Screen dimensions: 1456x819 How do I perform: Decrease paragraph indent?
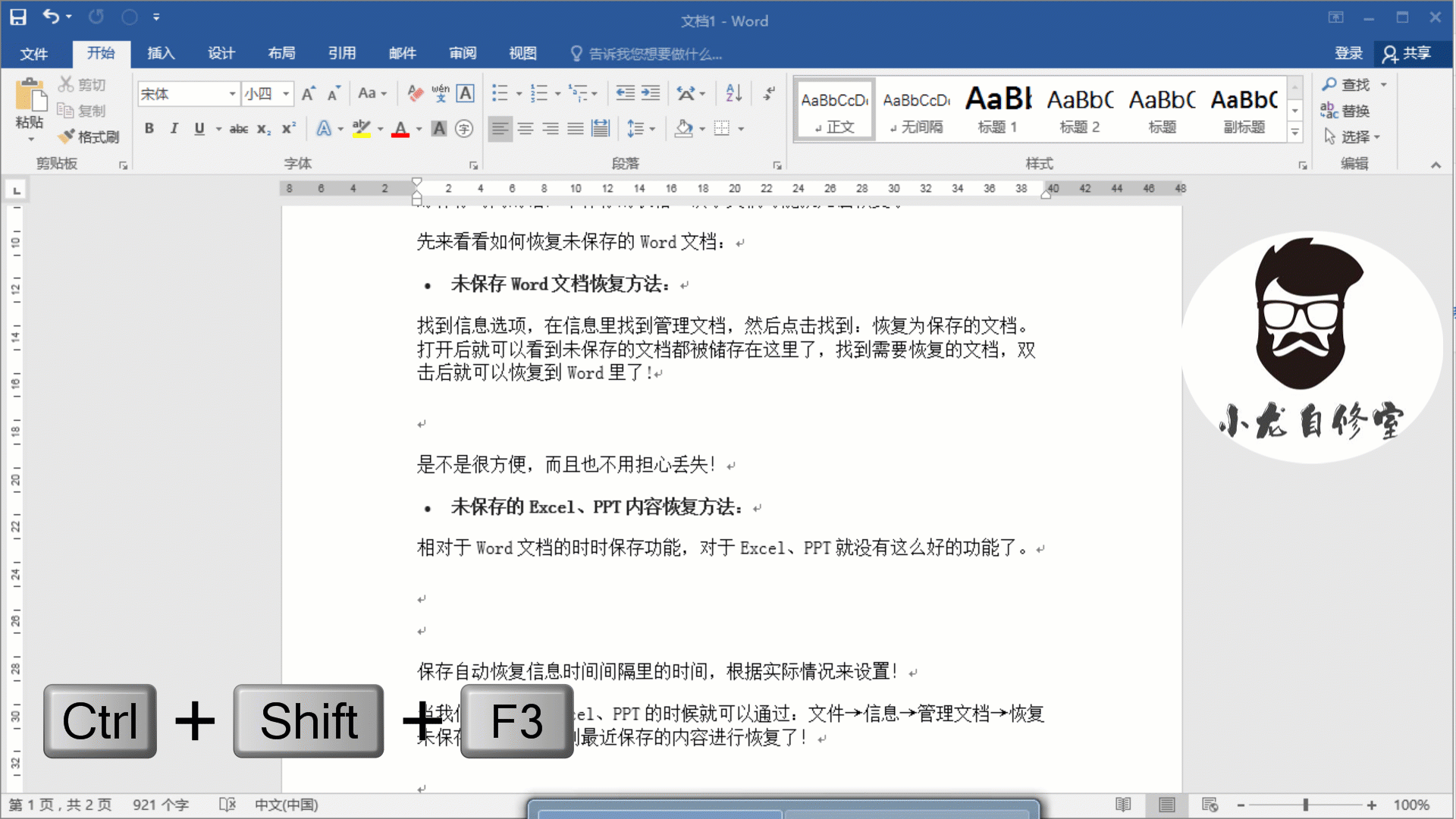(x=626, y=93)
